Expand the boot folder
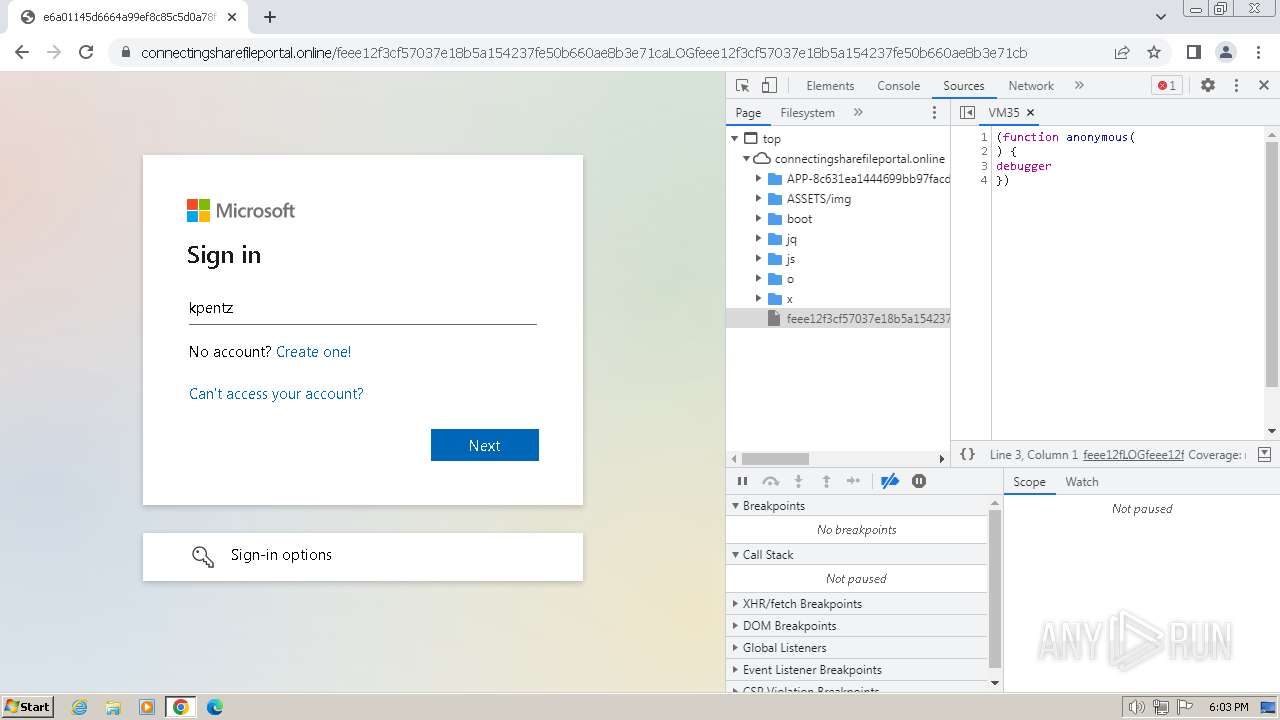This screenshot has height=720, width=1280. [x=759, y=219]
